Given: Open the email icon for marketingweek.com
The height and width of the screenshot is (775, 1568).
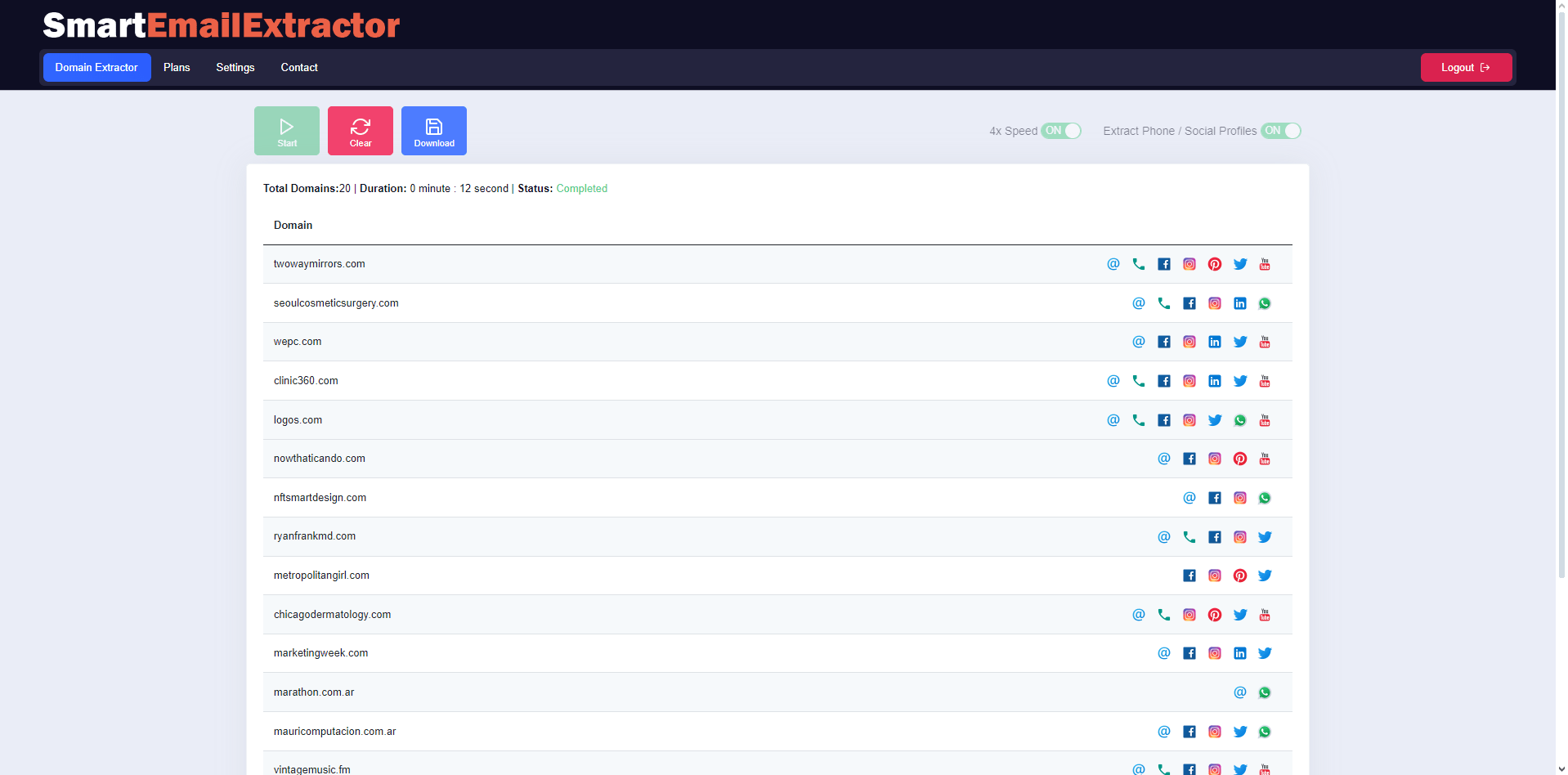Looking at the screenshot, I should [x=1163, y=653].
